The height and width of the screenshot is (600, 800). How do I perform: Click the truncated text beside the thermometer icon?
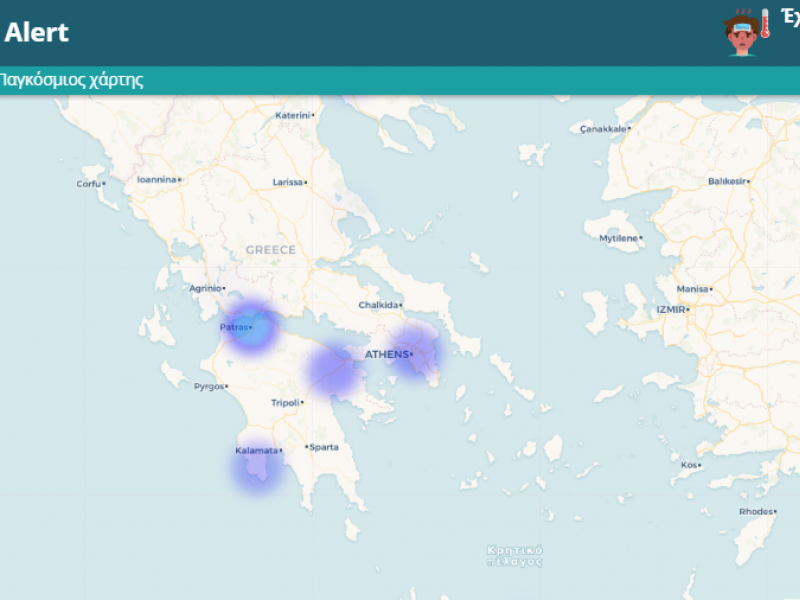[789, 18]
